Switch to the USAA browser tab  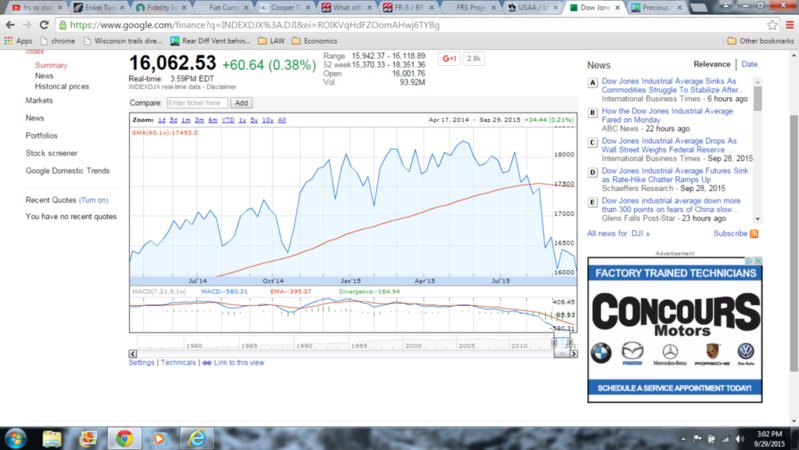point(534,7)
